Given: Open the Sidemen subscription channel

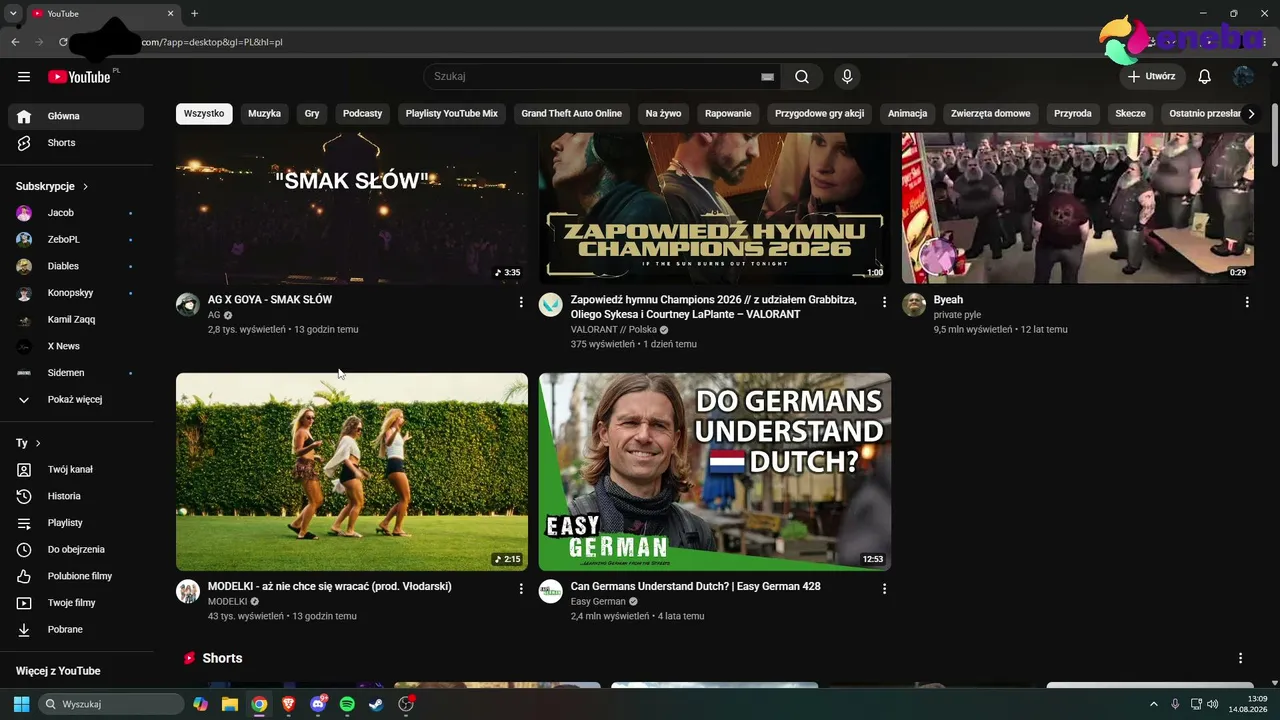Looking at the screenshot, I should click(x=76, y=373).
